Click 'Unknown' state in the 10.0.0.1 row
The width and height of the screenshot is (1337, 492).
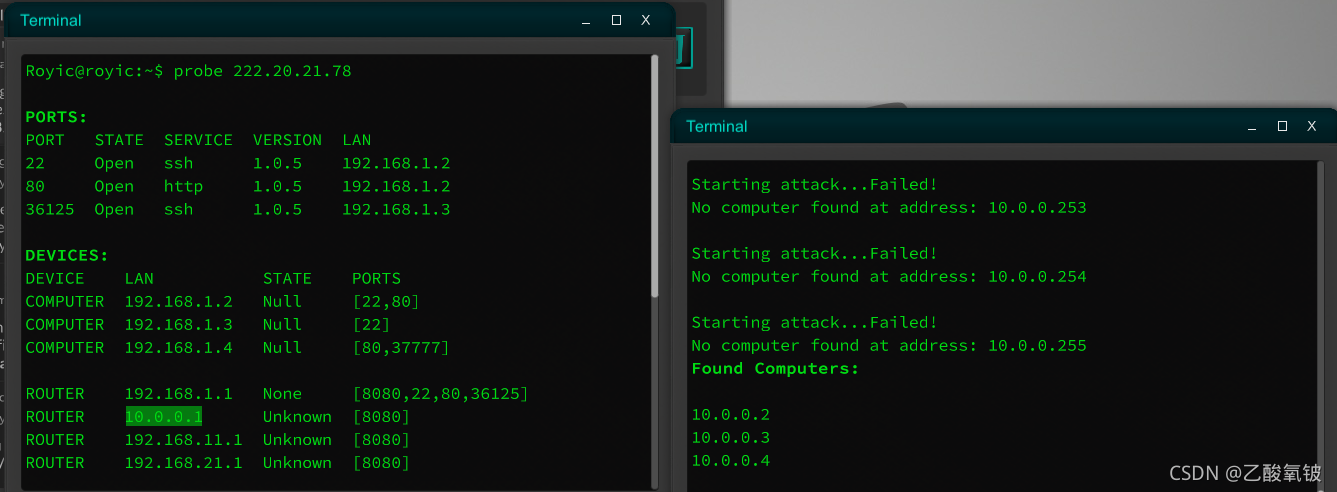(297, 416)
